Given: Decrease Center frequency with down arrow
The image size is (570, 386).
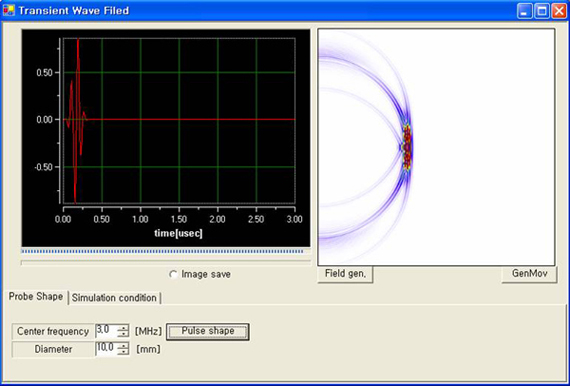Looking at the screenshot, I should point(124,334).
